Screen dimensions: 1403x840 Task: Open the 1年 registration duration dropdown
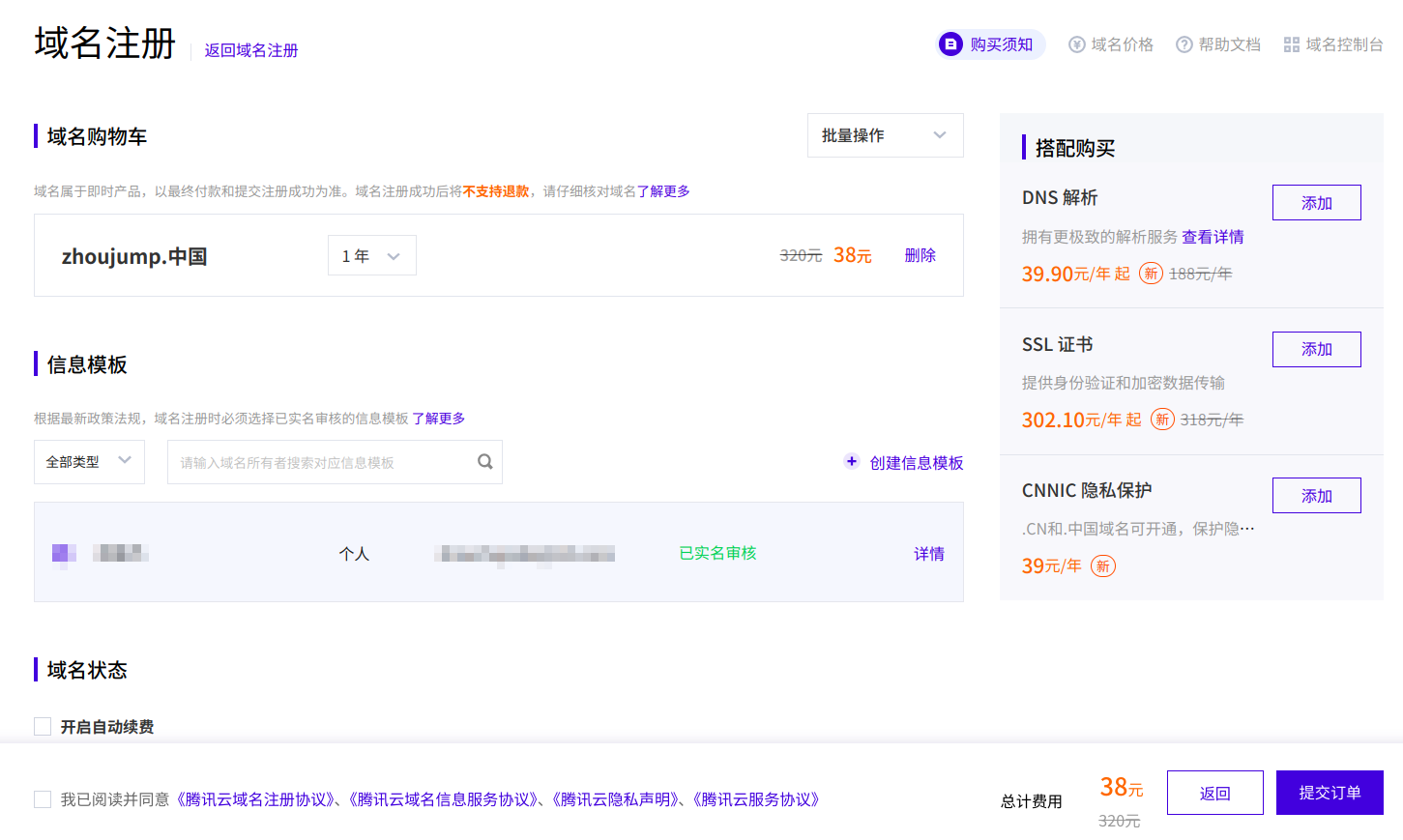(371, 255)
